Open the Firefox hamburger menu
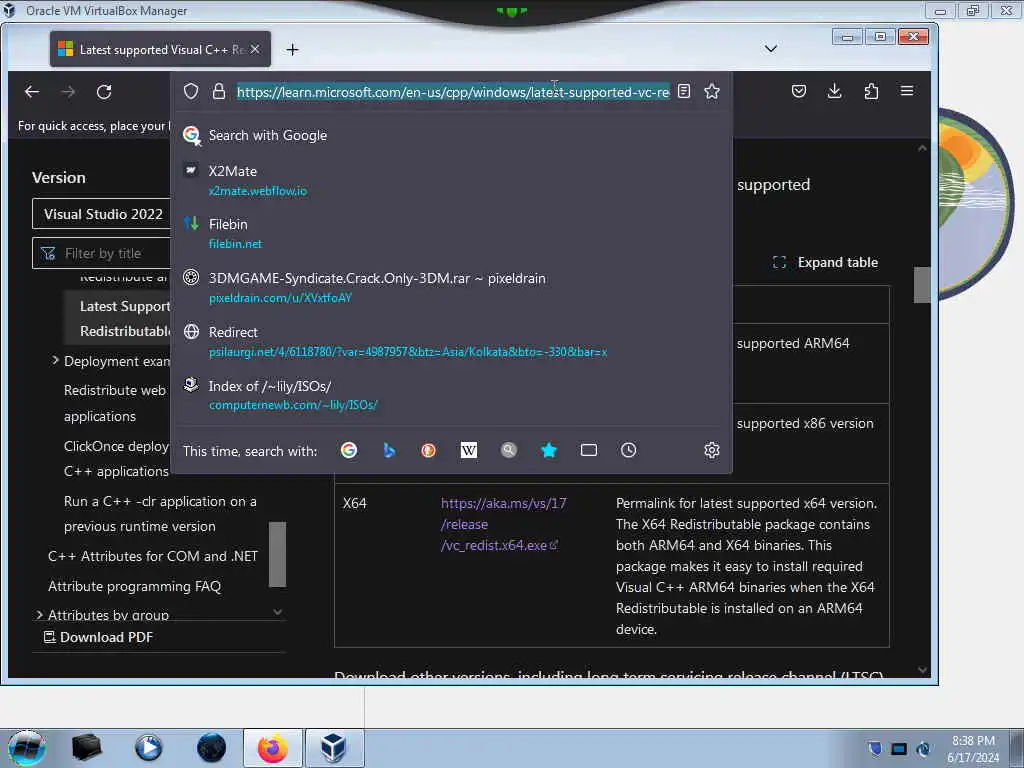This screenshot has height=768, width=1024. (x=906, y=91)
